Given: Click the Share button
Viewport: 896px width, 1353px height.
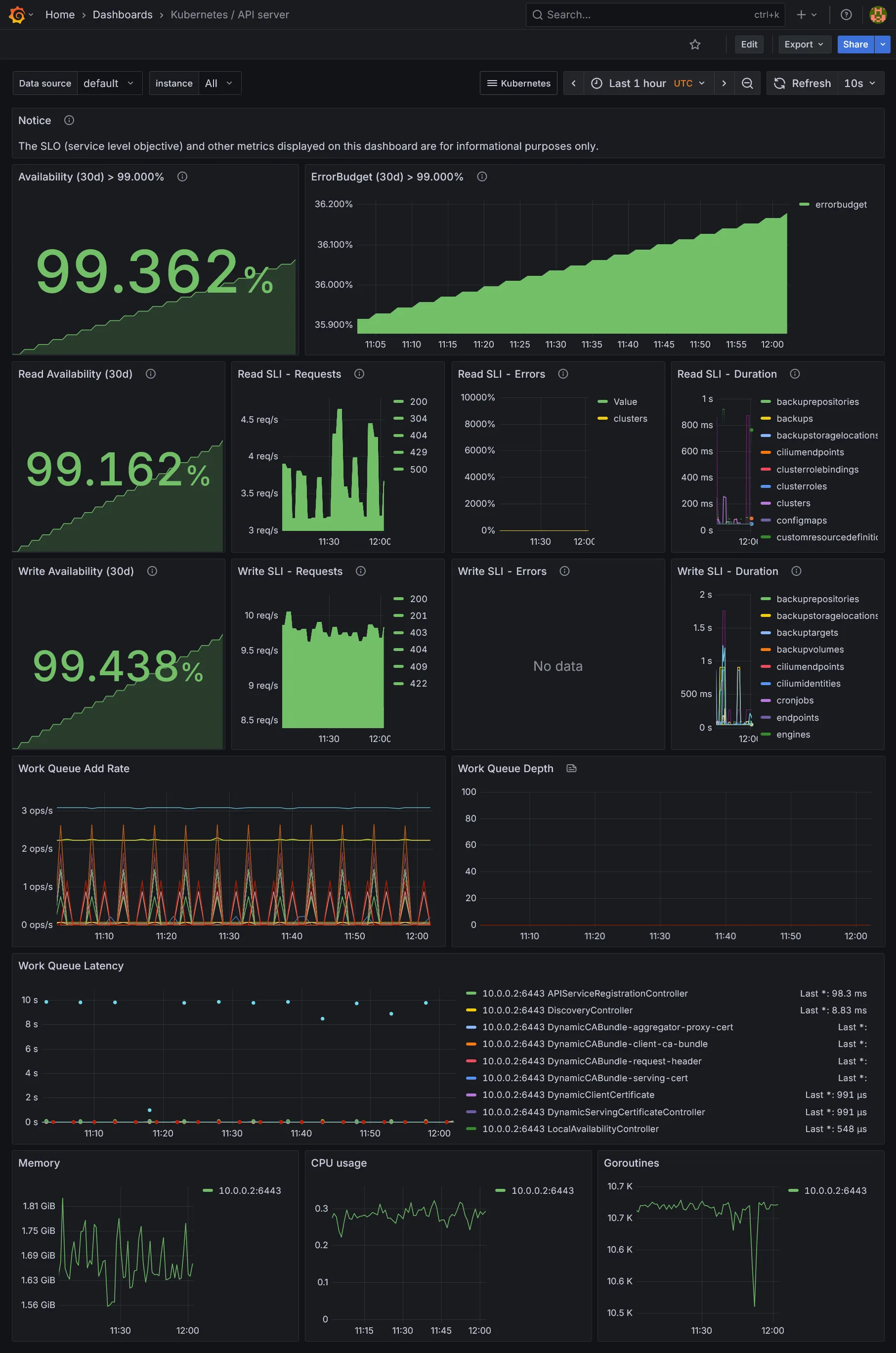Looking at the screenshot, I should [855, 44].
